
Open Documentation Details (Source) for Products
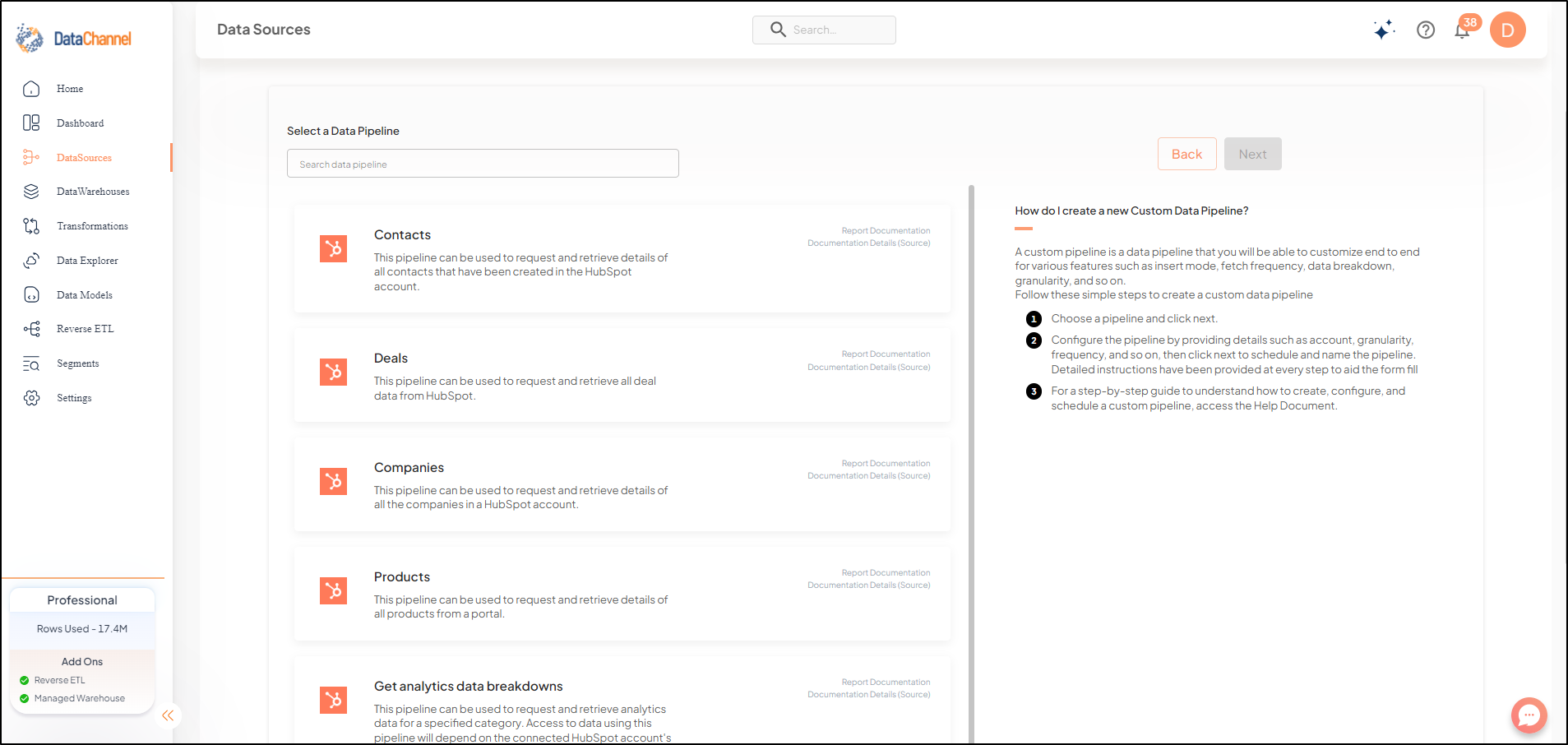click(x=868, y=585)
